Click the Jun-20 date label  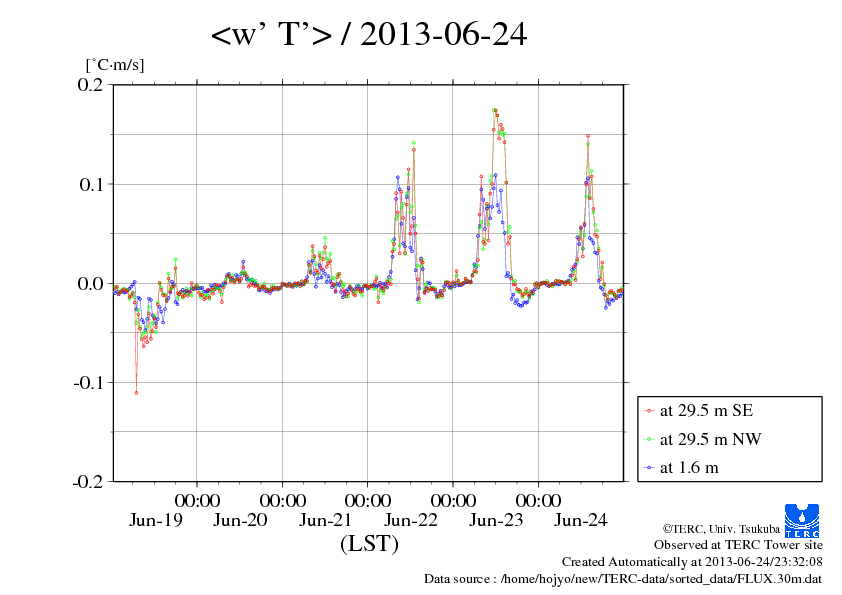240,520
